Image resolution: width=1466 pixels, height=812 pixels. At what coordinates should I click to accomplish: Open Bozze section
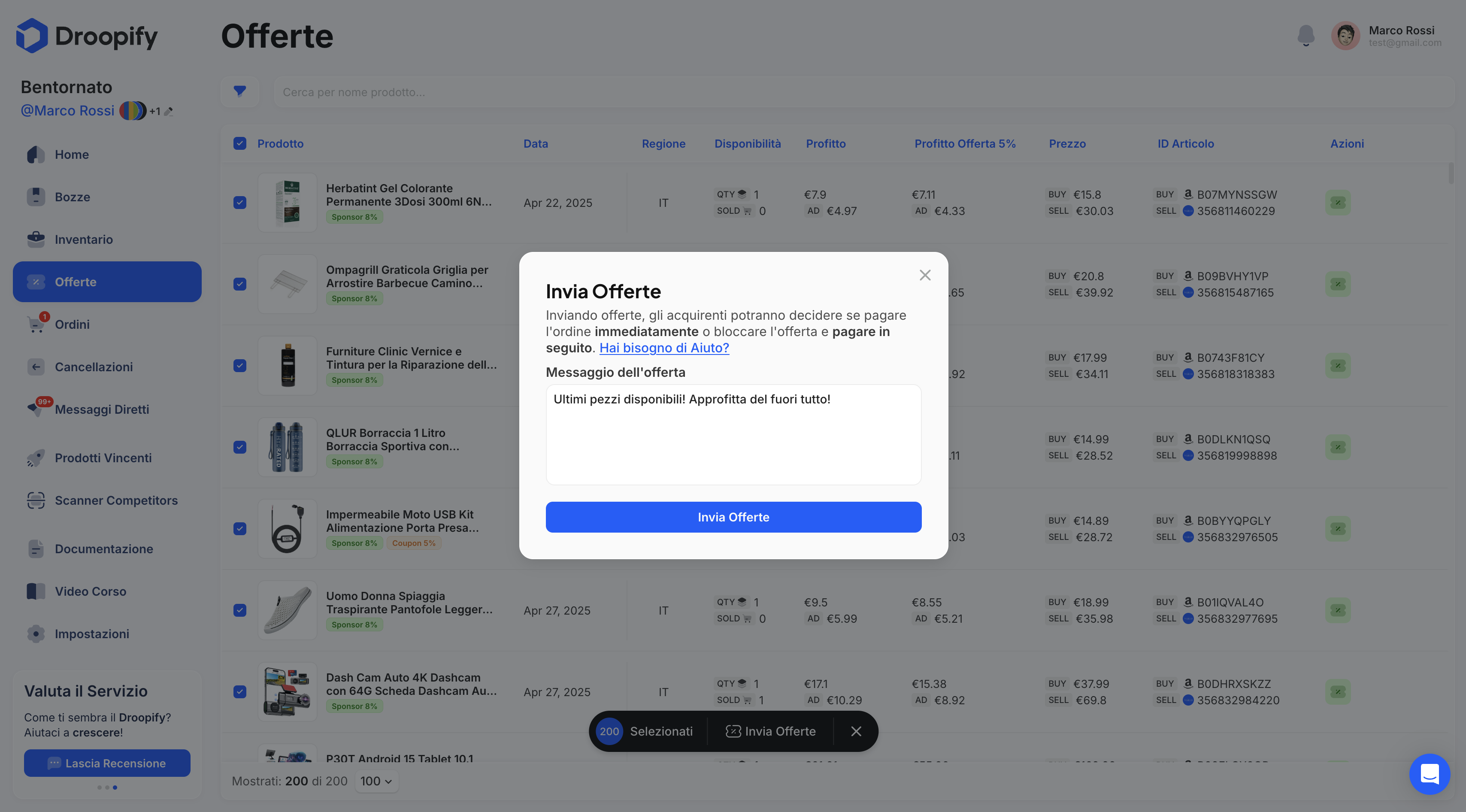point(107,197)
